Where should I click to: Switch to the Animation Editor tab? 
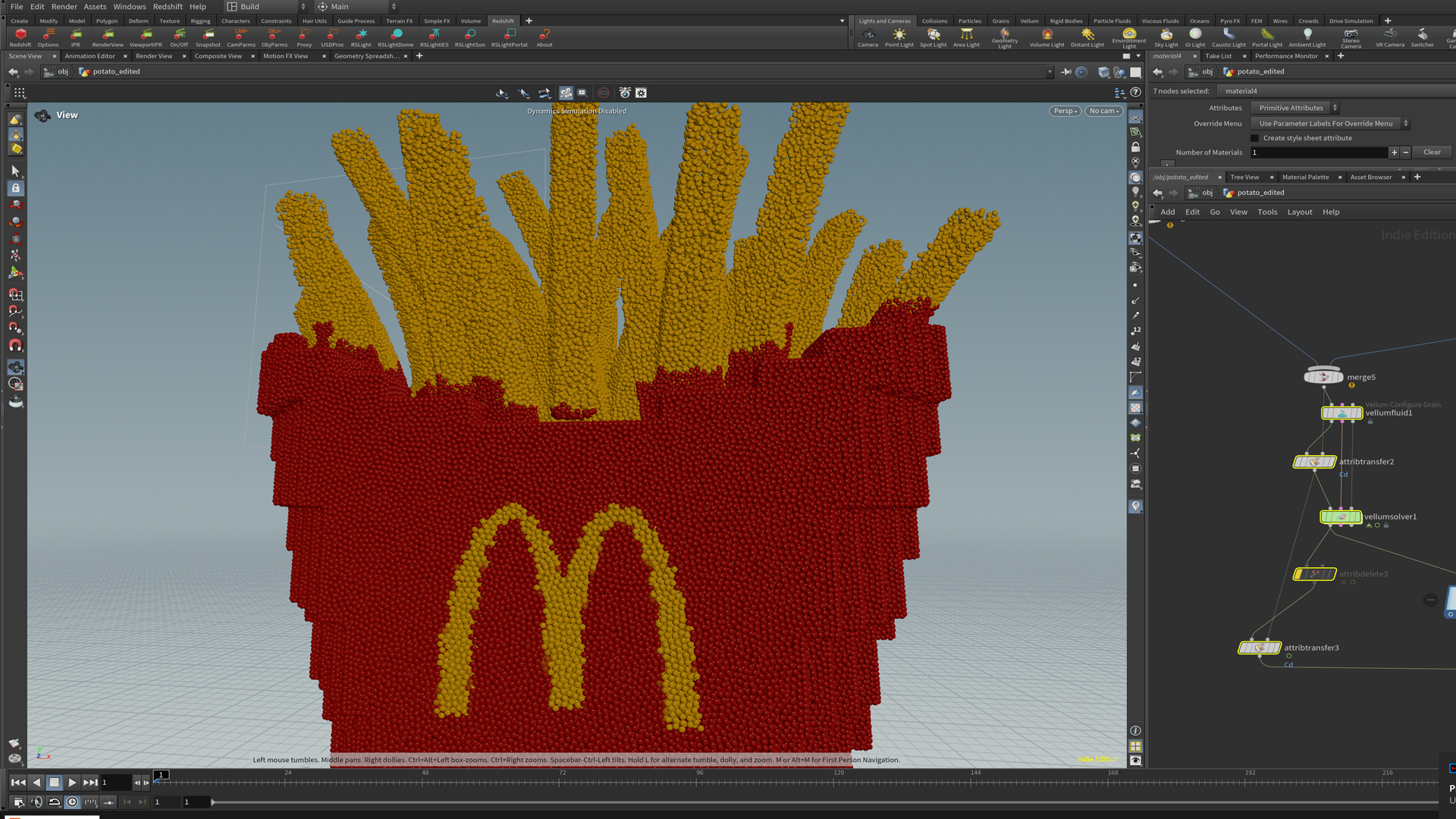coord(90,56)
